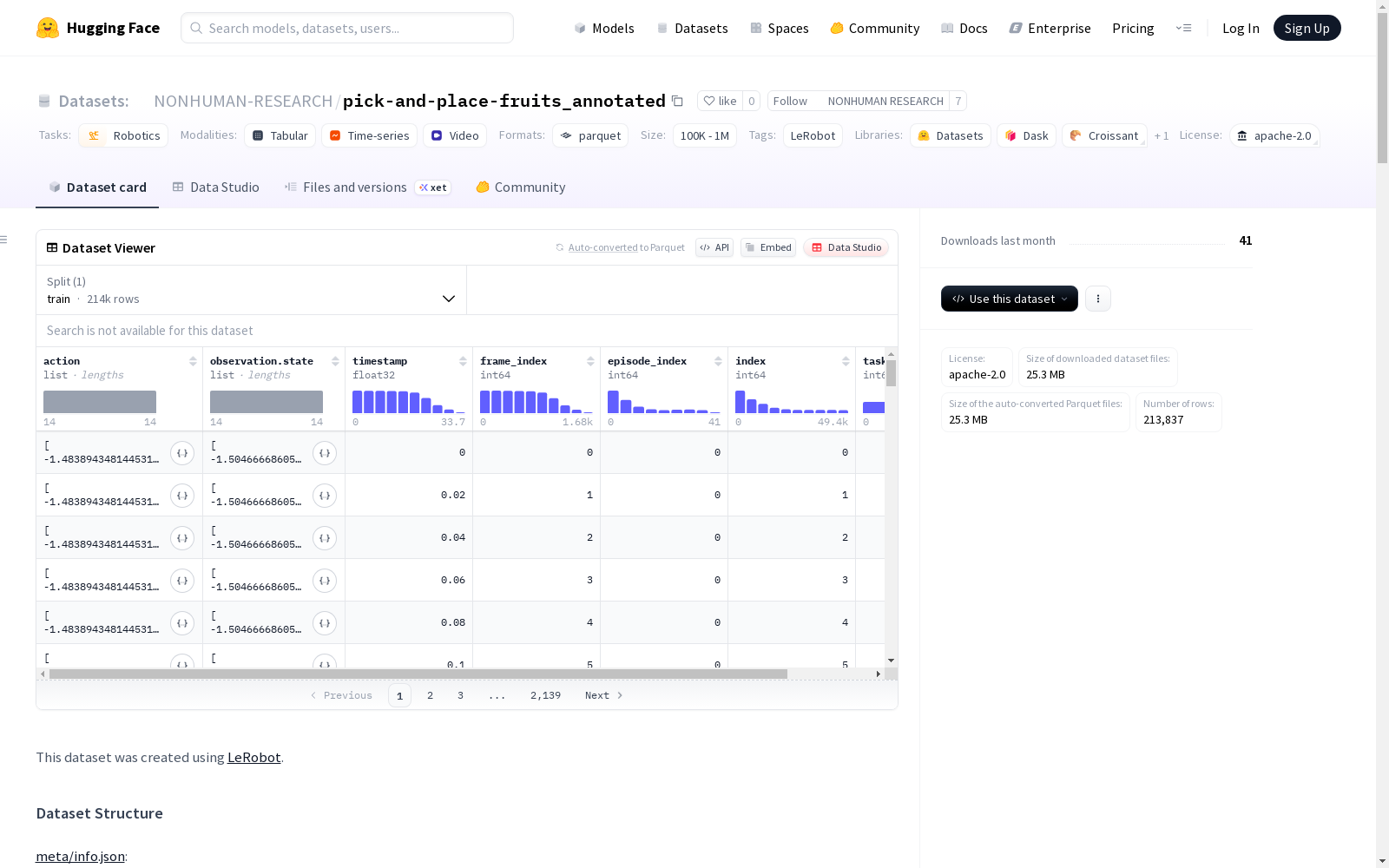Go to Models in top navigation
This screenshot has height=868, width=1389.
pyautogui.click(x=604, y=28)
